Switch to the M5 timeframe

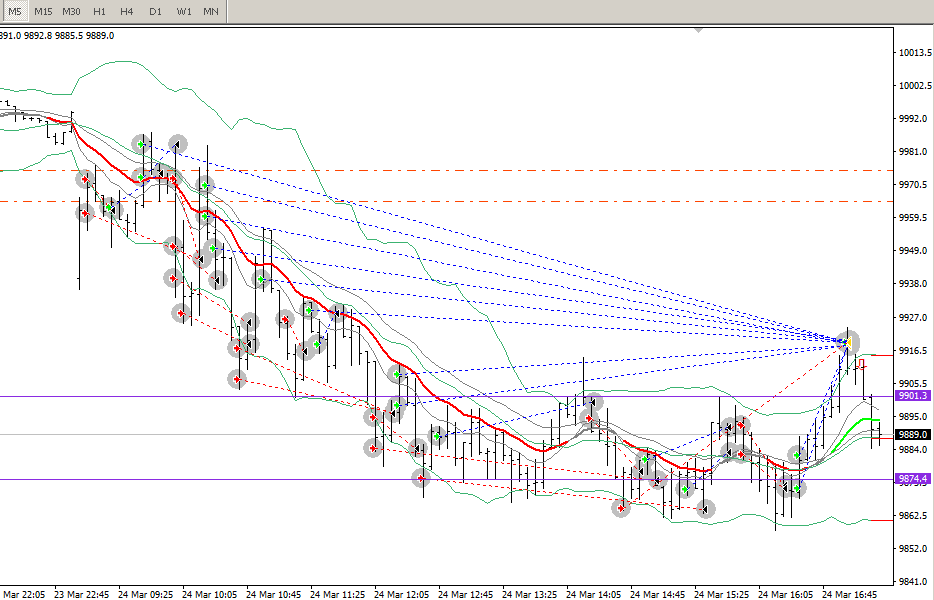15,11
